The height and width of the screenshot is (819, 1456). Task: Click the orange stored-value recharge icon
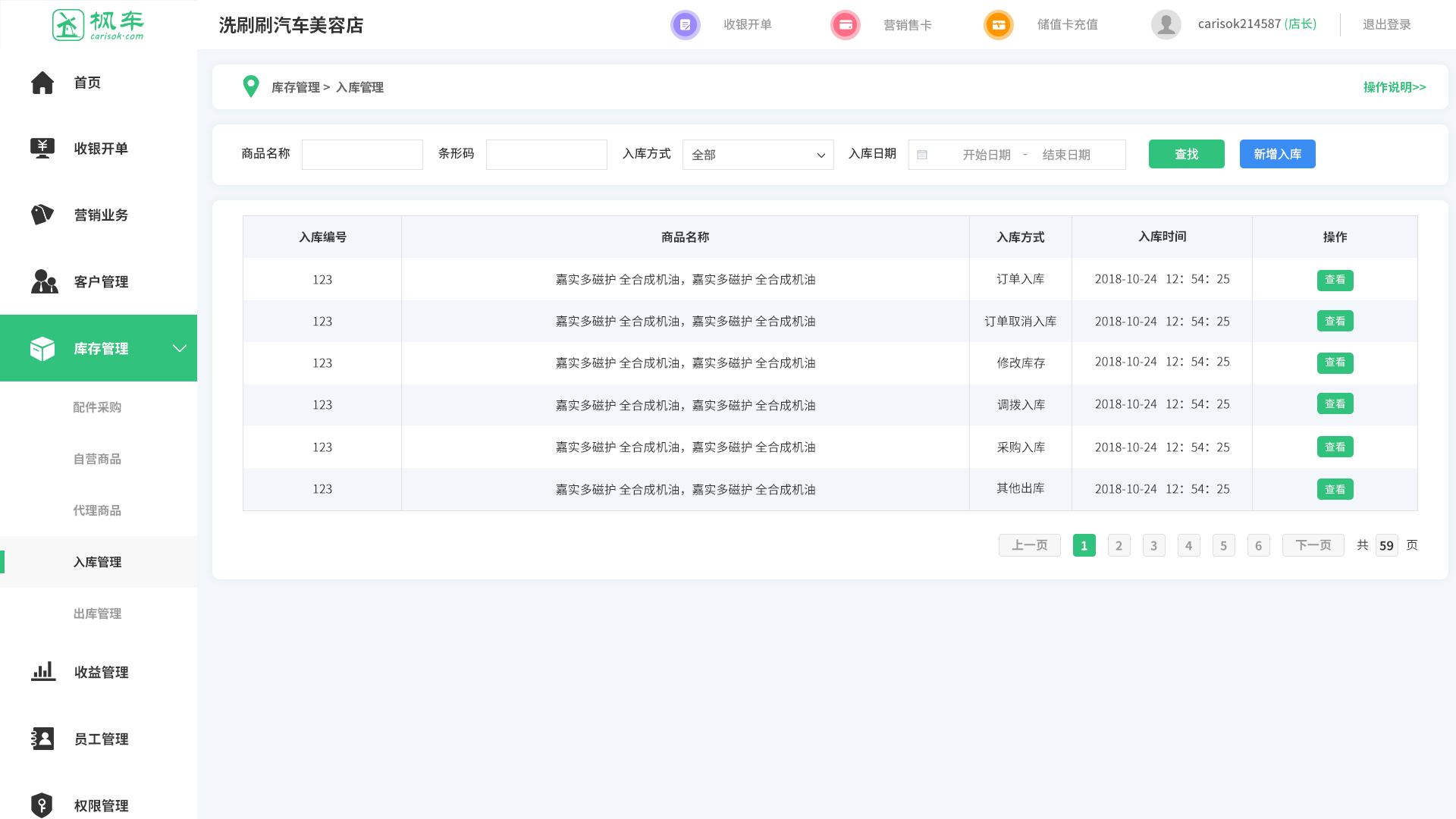click(998, 25)
